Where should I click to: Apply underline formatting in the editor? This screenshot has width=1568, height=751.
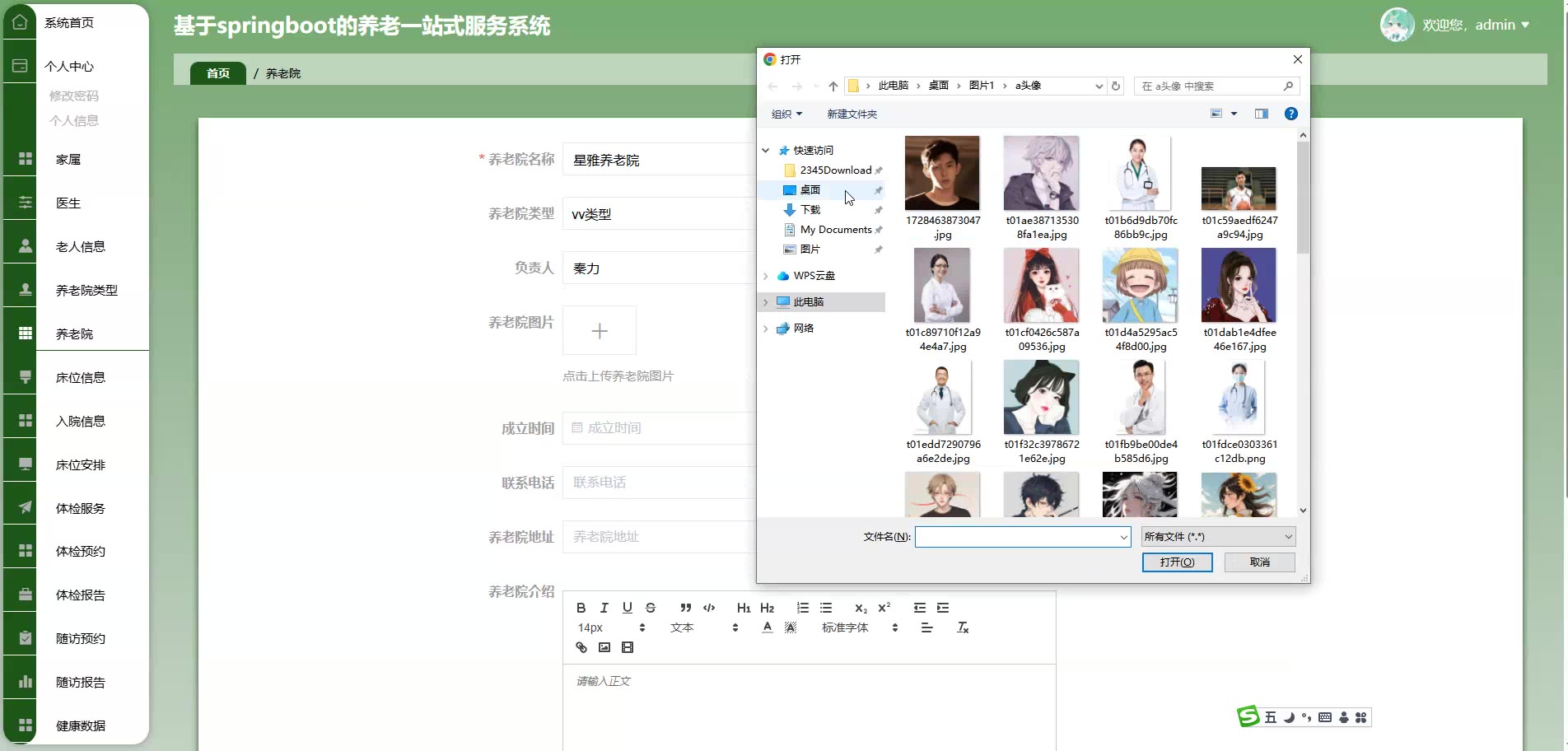(x=628, y=608)
